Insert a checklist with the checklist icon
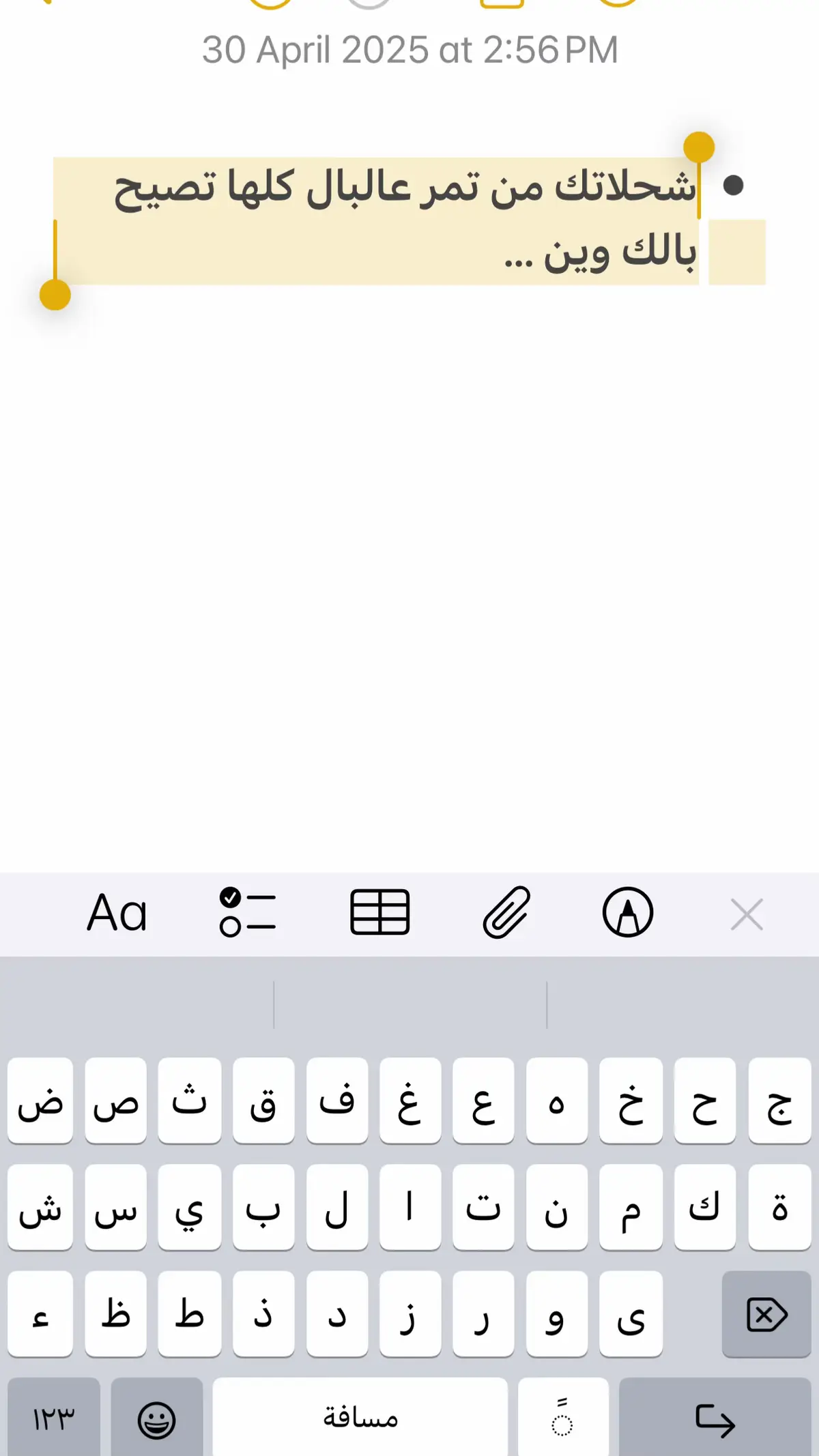Screen dimensions: 819x1456 [248, 912]
